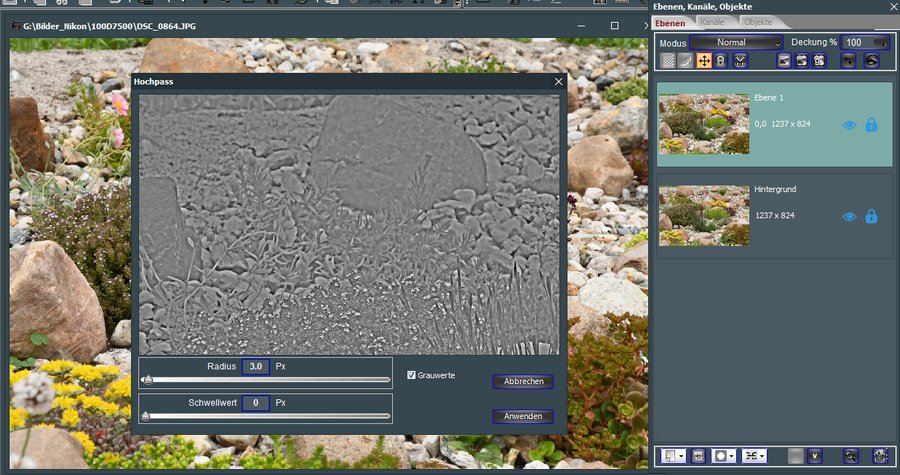
Task: Click the Abbrechen button
Action: point(522,381)
